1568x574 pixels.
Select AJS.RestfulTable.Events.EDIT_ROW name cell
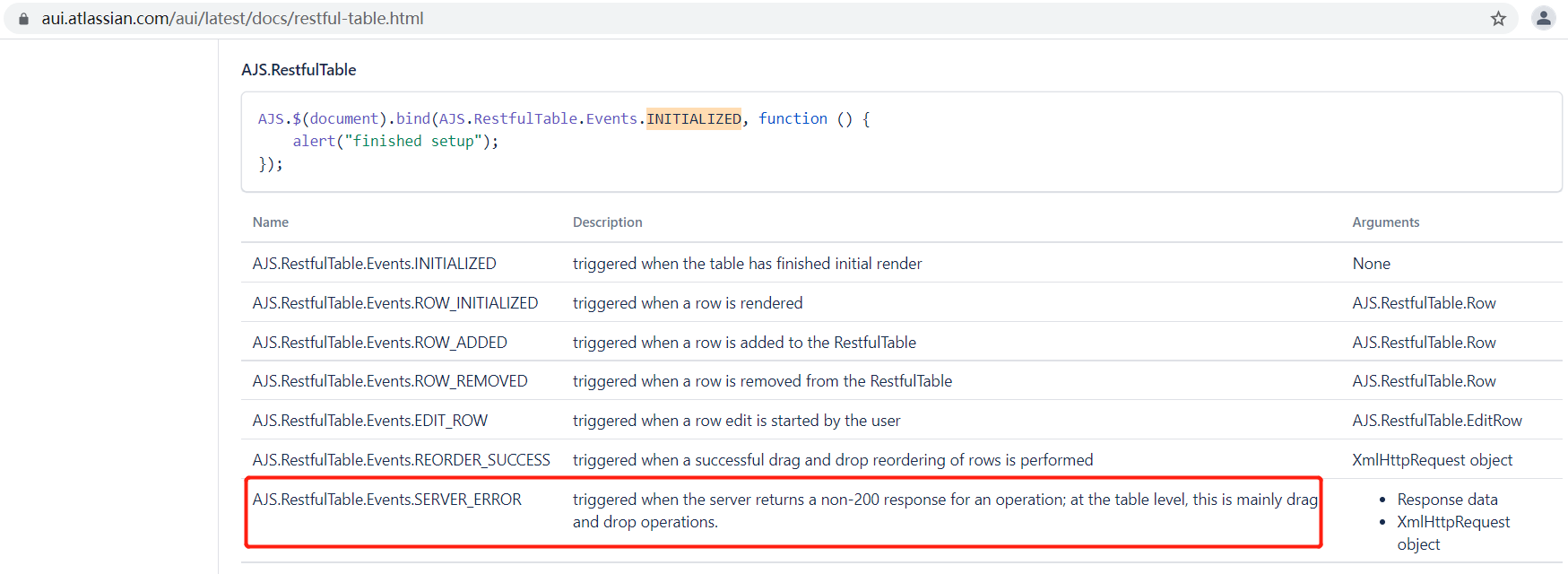tap(370, 421)
